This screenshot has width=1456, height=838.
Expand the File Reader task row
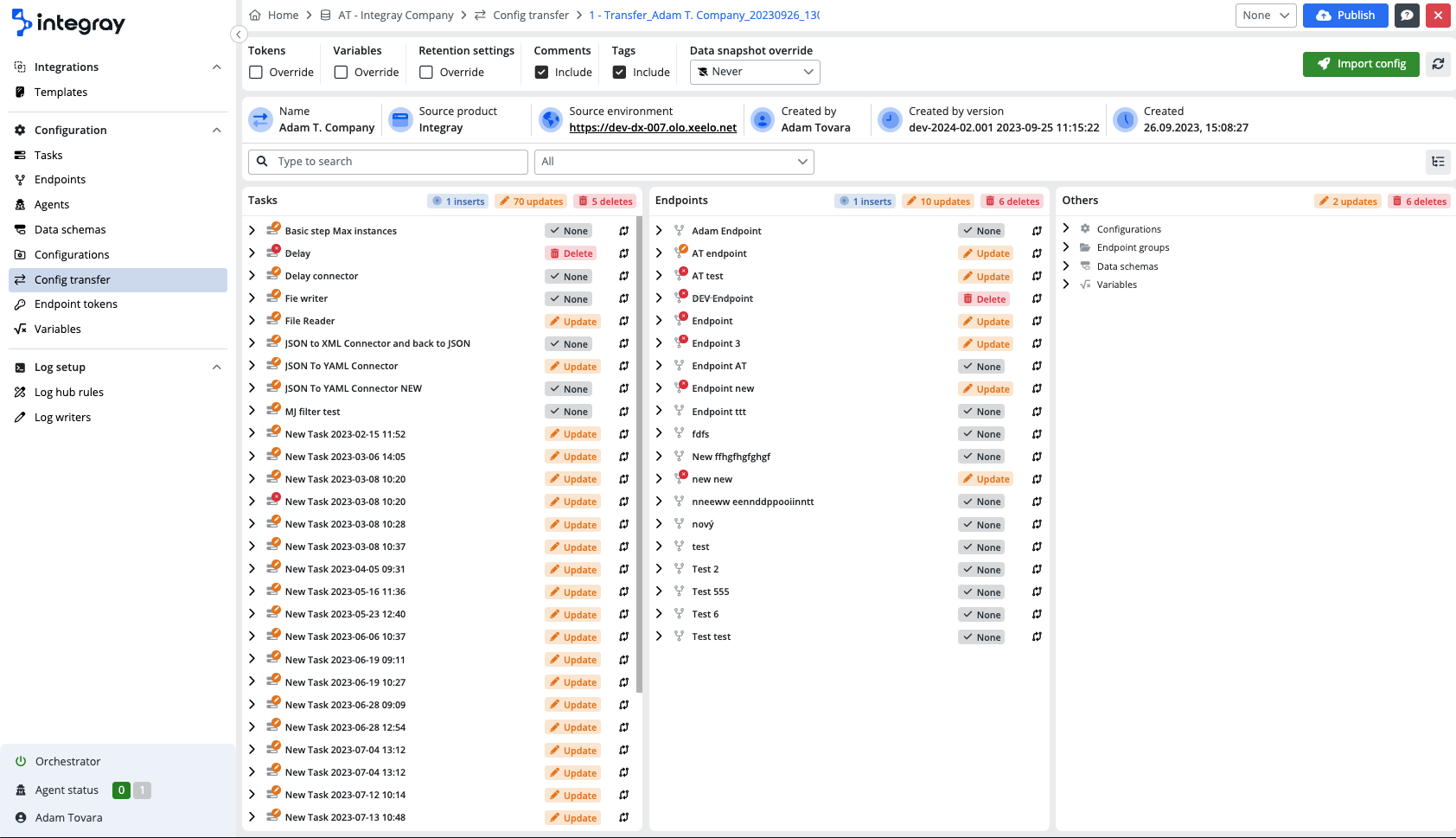pos(252,321)
